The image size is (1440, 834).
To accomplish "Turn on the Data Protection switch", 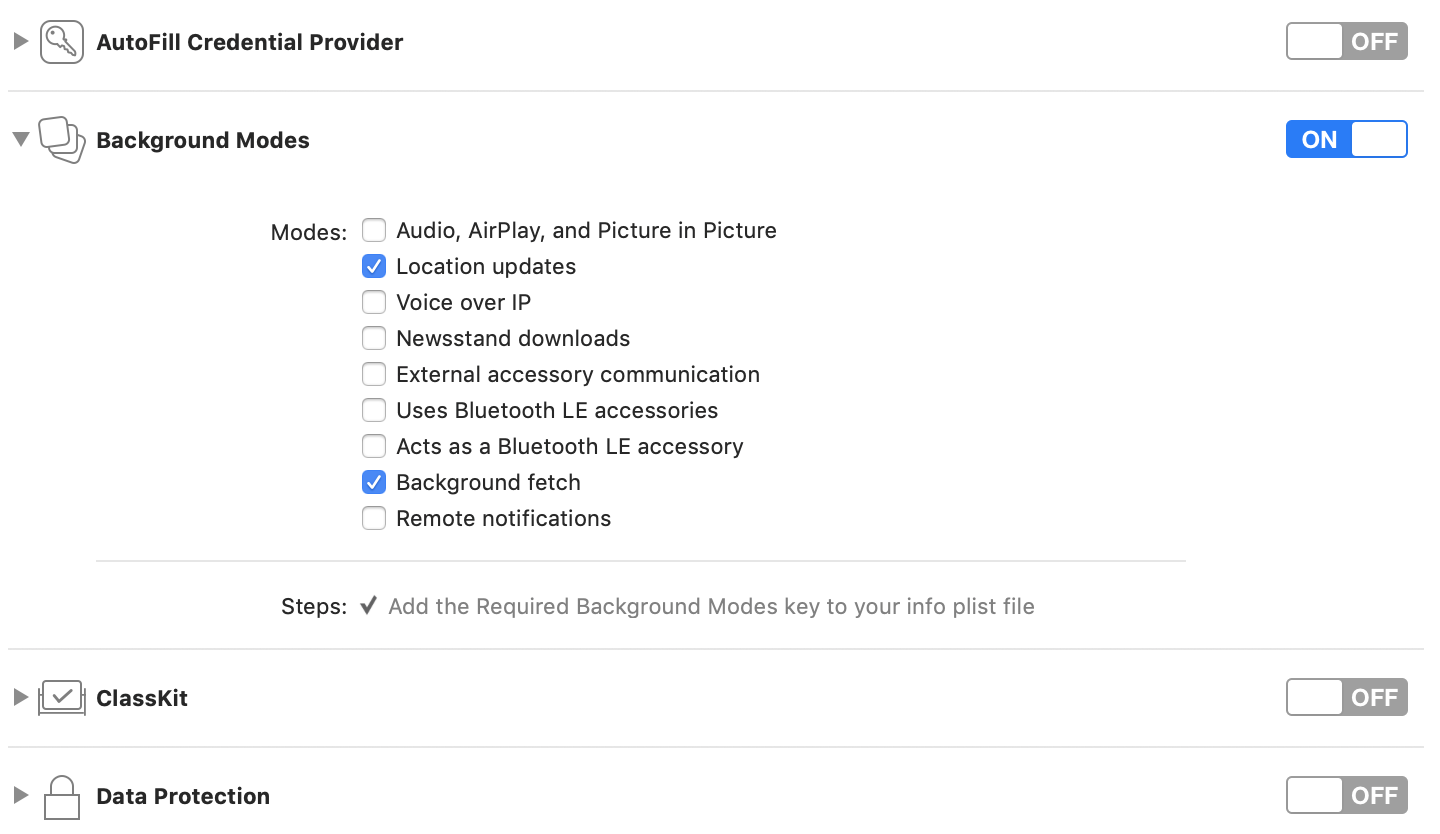I will [1346, 796].
